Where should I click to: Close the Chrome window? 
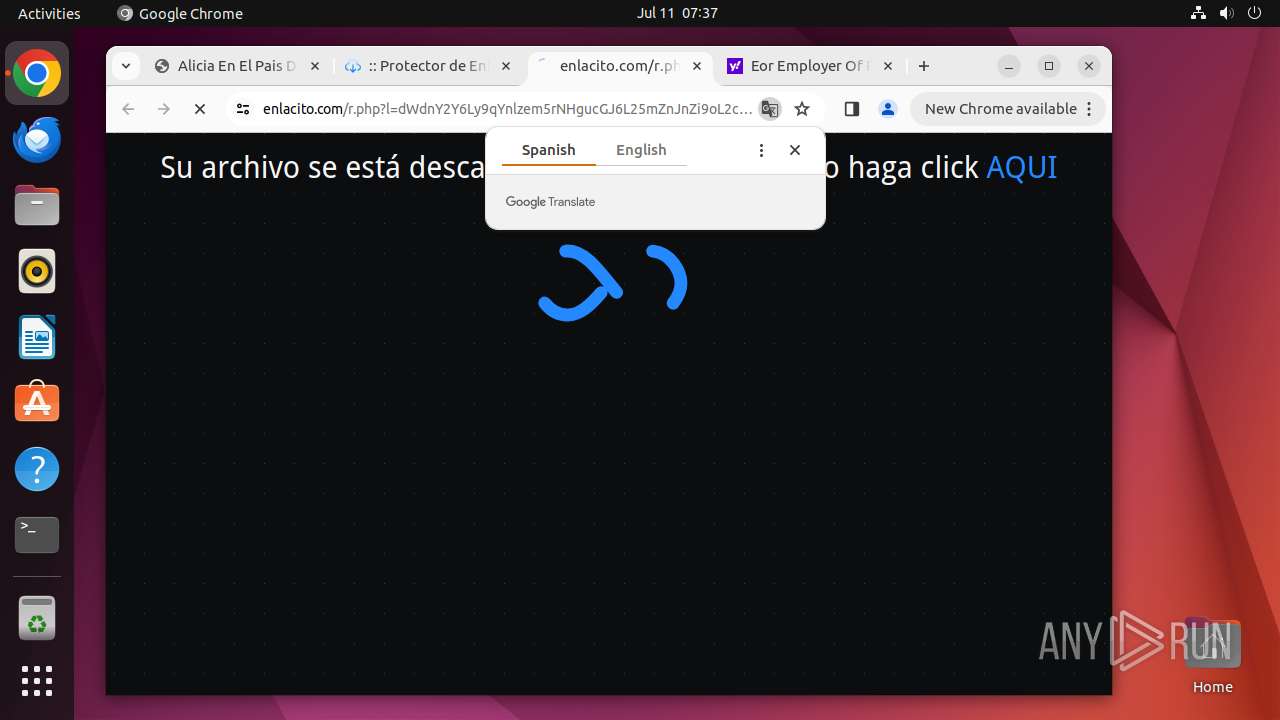tap(1089, 66)
